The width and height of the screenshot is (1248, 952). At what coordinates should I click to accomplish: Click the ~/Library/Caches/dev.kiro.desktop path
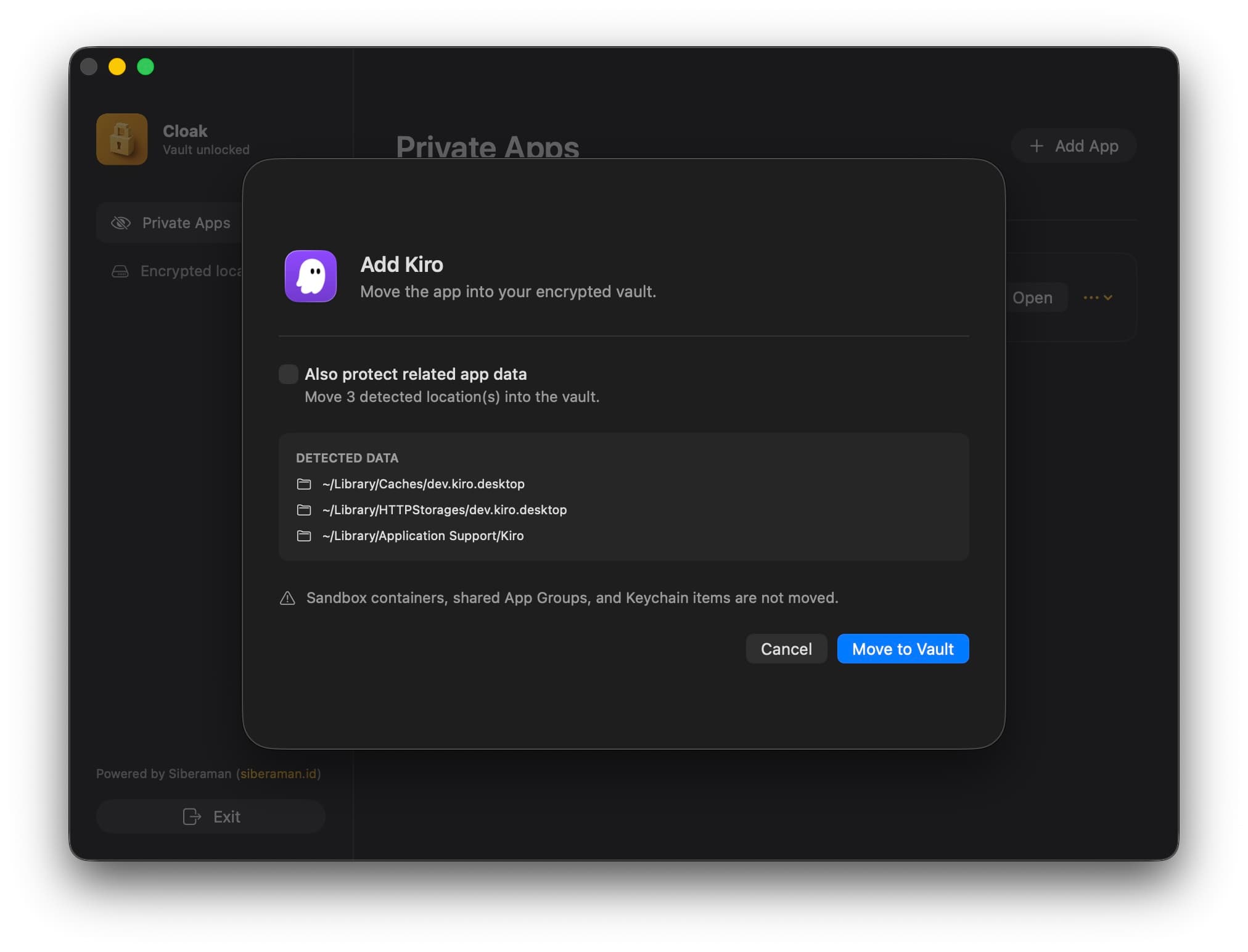click(x=423, y=484)
